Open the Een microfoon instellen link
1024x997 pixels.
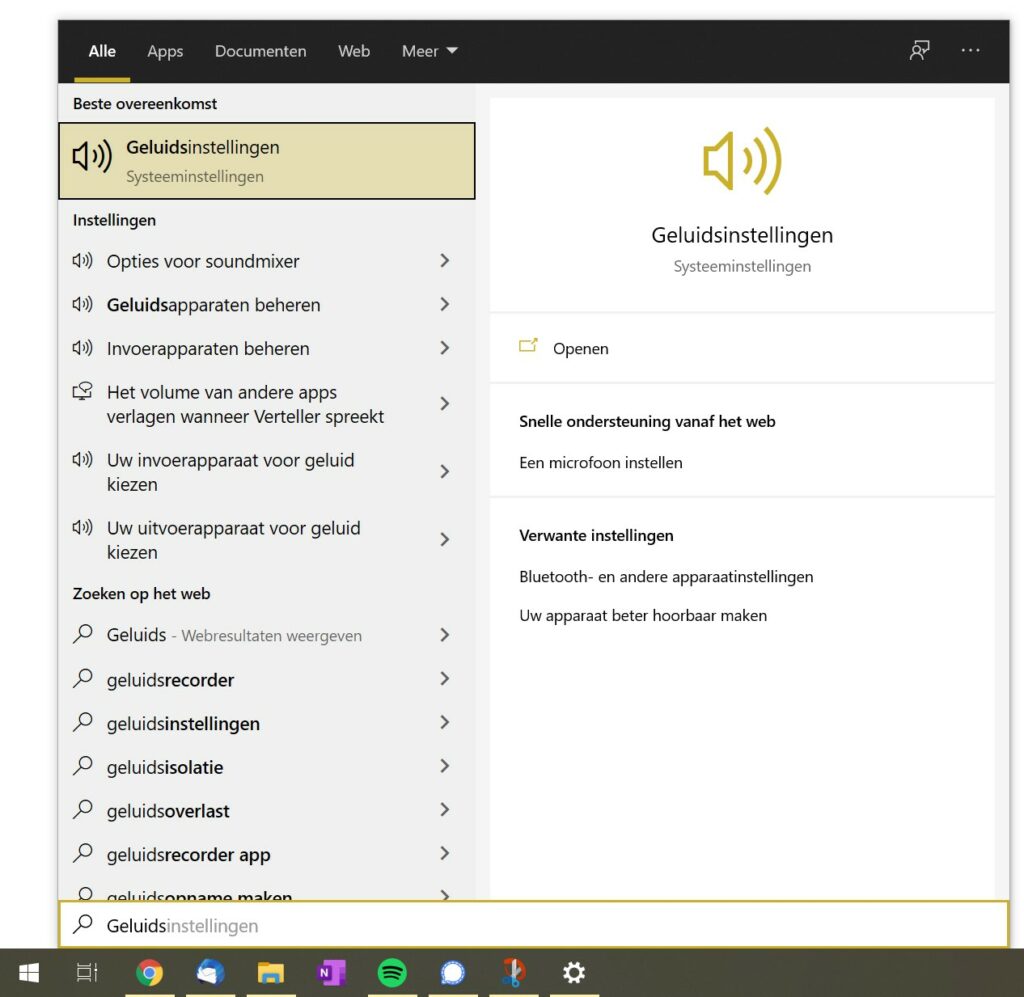pos(601,462)
